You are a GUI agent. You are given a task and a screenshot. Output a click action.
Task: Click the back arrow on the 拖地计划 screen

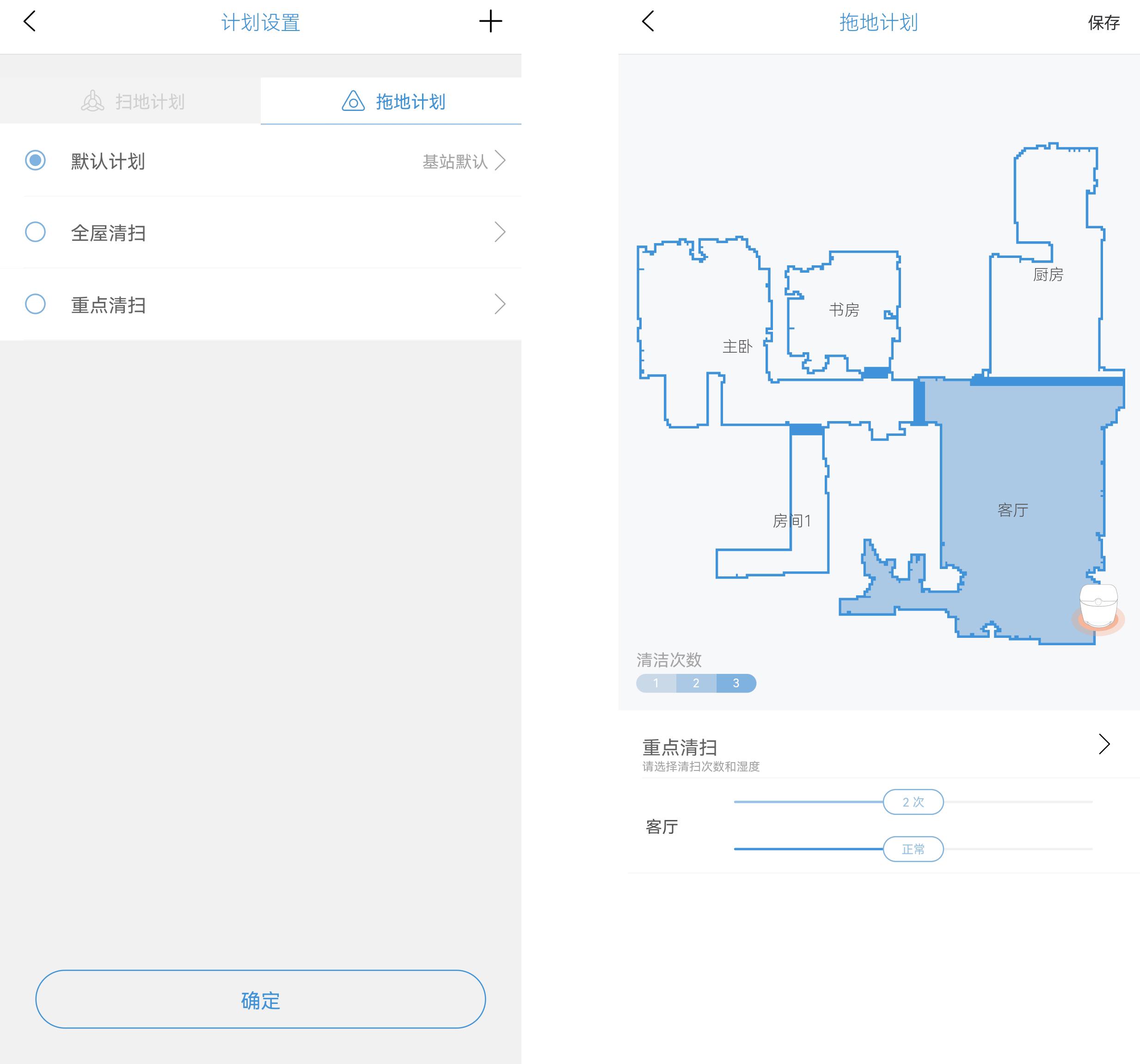click(647, 22)
